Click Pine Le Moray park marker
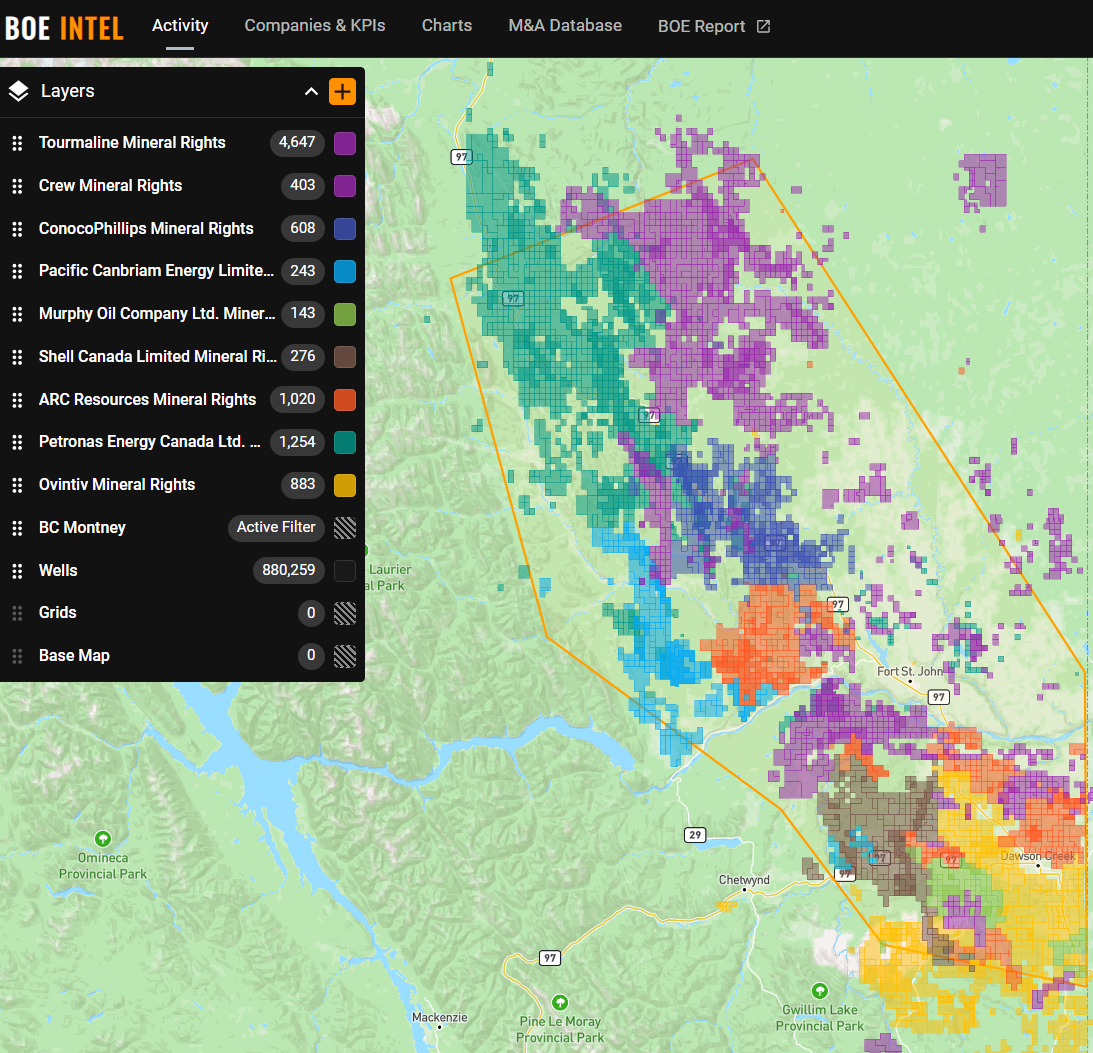The height and width of the screenshot is (1053, 1093). point(560,1003)
